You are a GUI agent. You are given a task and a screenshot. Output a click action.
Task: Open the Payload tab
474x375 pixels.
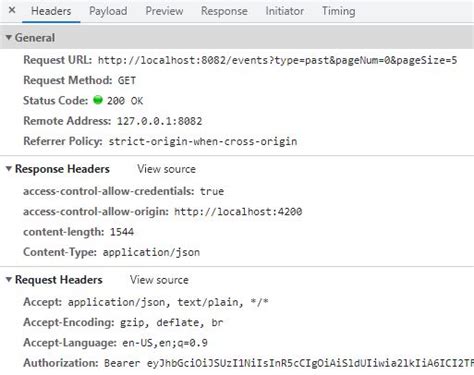[x=108, y=11]
